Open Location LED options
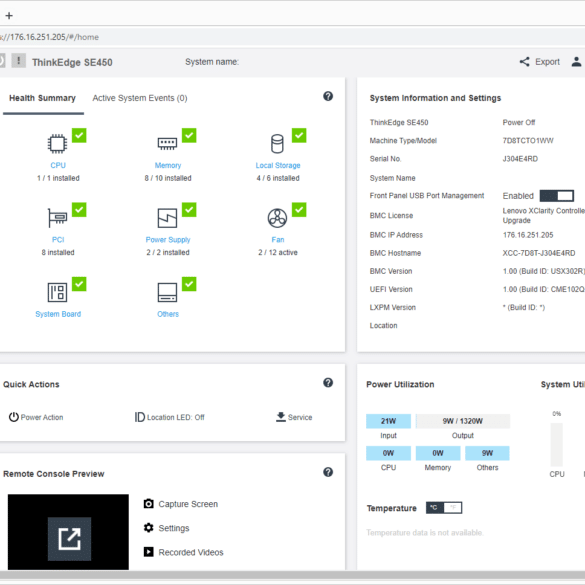 (x=170, y=417)
